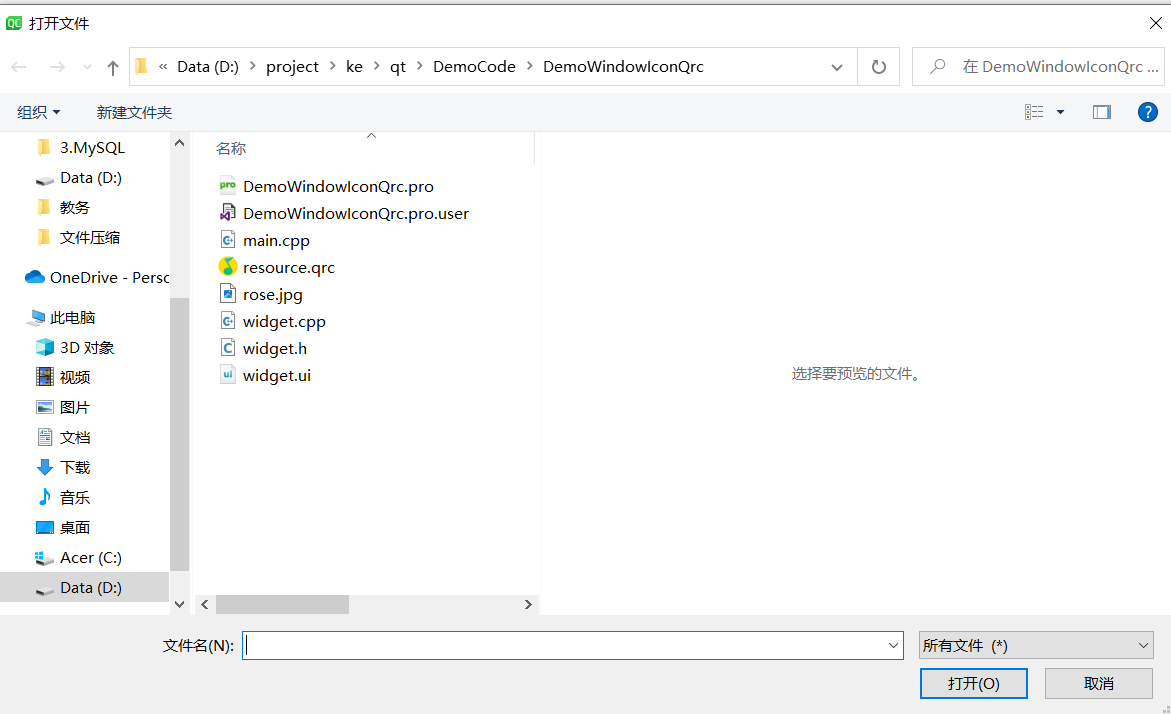
Task: Expand the 文件名 dropdown arrow
Action: (x=893, y=645)
